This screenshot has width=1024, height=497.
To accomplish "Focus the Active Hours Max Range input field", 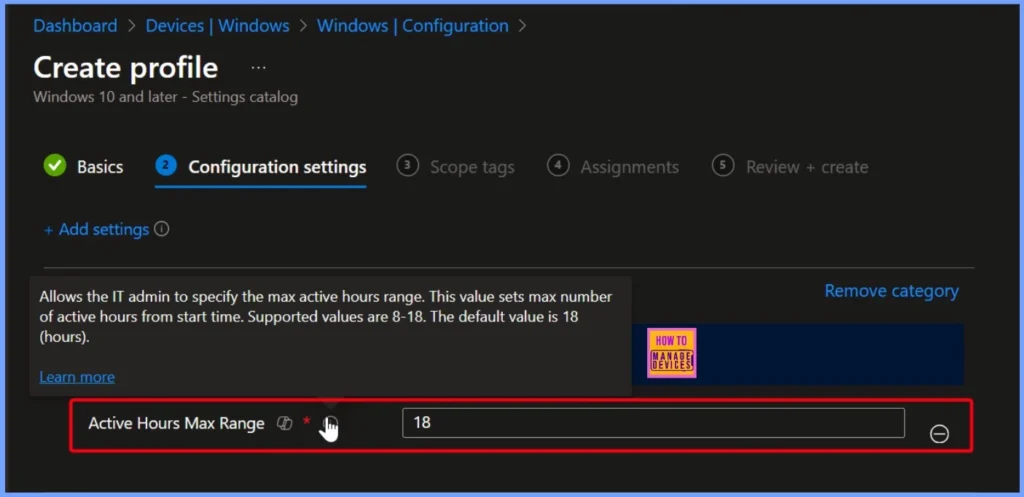I will (653, 423).
